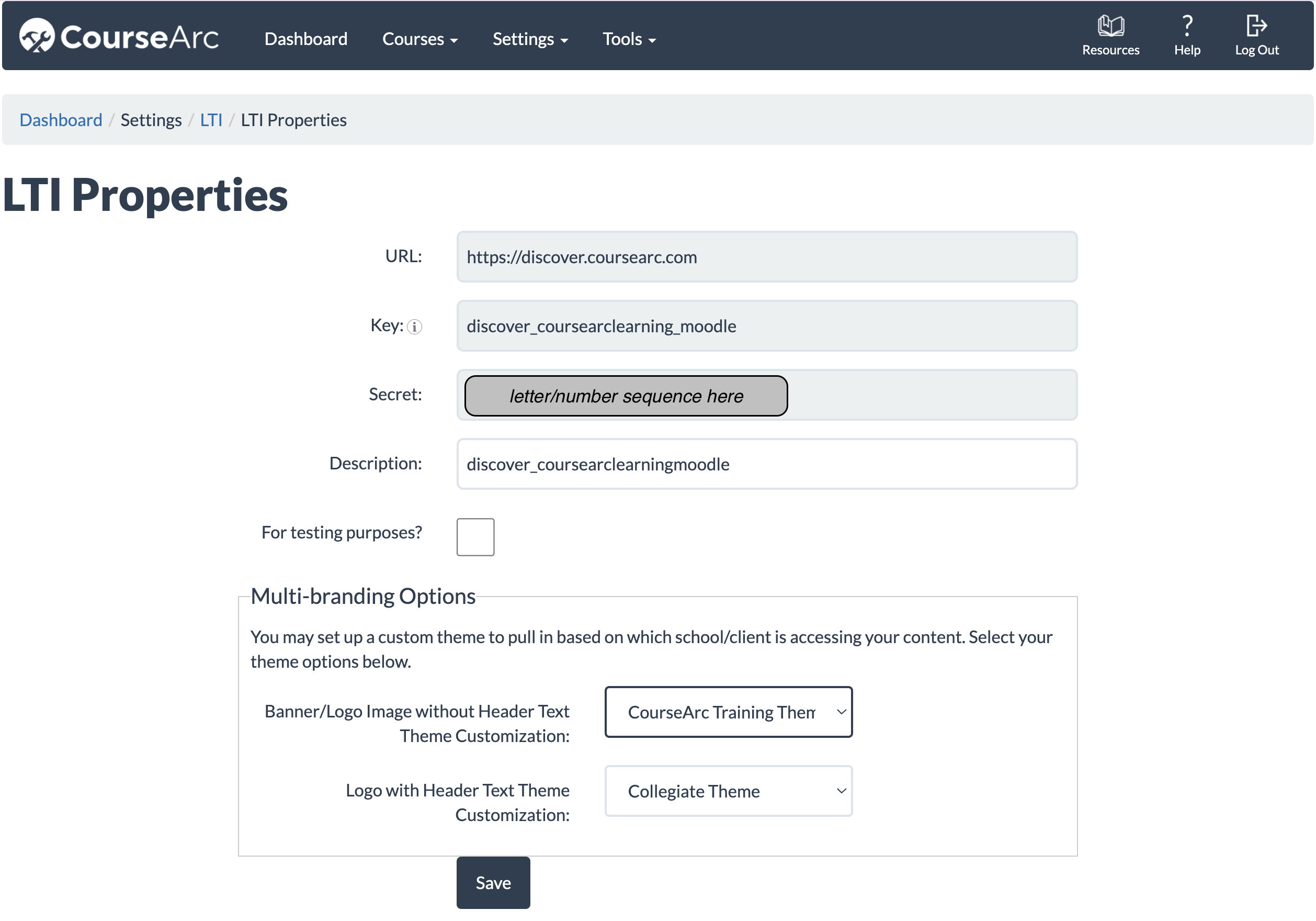The height and width of the screenshot is (921, 1316).
Task: Click the Save button
Action: (x=493, y=883)
